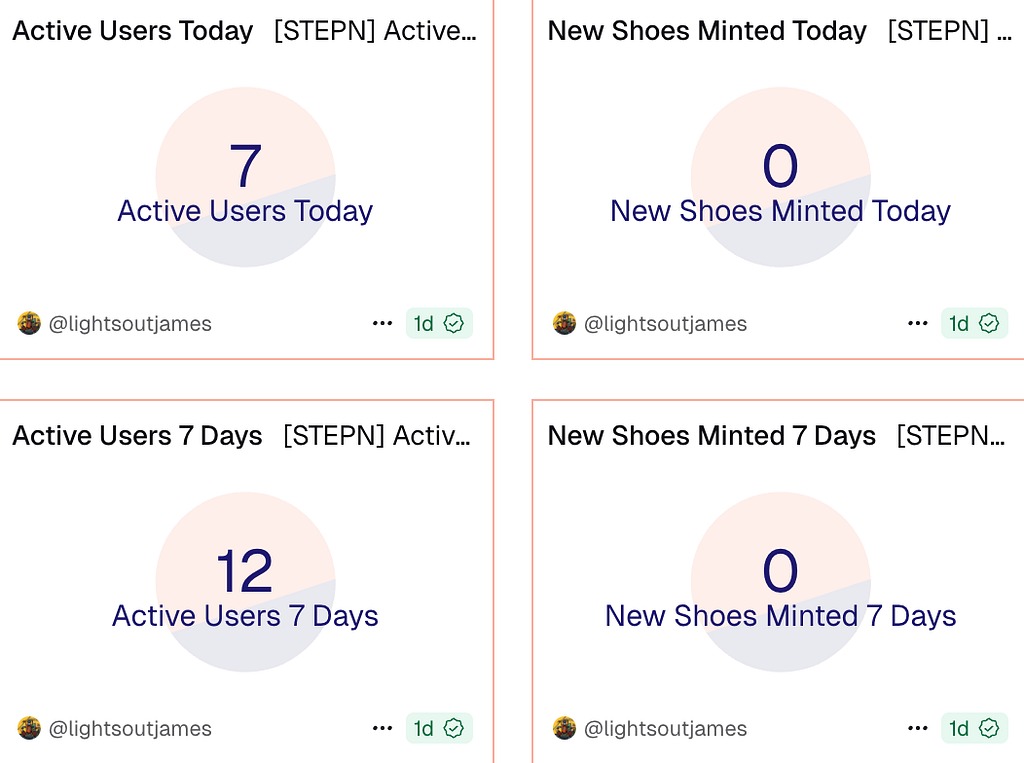Open three-dot menu on Active Users Today card
This screenshot has height=763, width=1024.
(382, 323)
